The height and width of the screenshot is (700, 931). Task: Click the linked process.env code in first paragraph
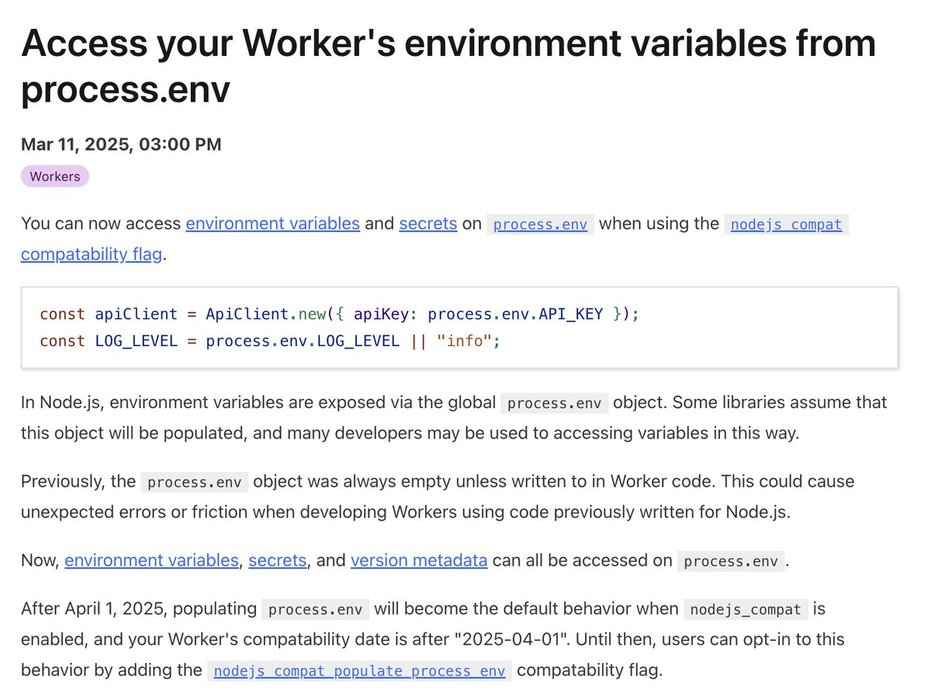point(541,224)
